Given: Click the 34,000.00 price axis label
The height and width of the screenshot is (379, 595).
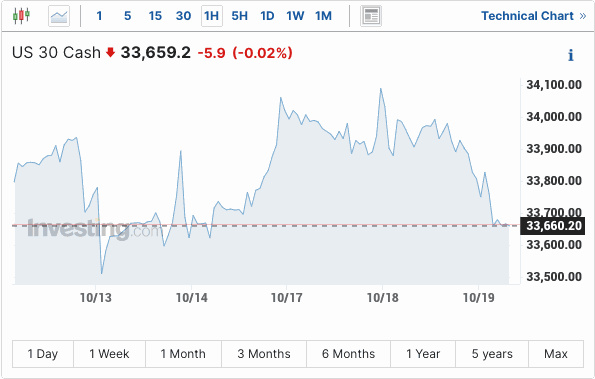Looking at the screenshot, I should [554, 117].
